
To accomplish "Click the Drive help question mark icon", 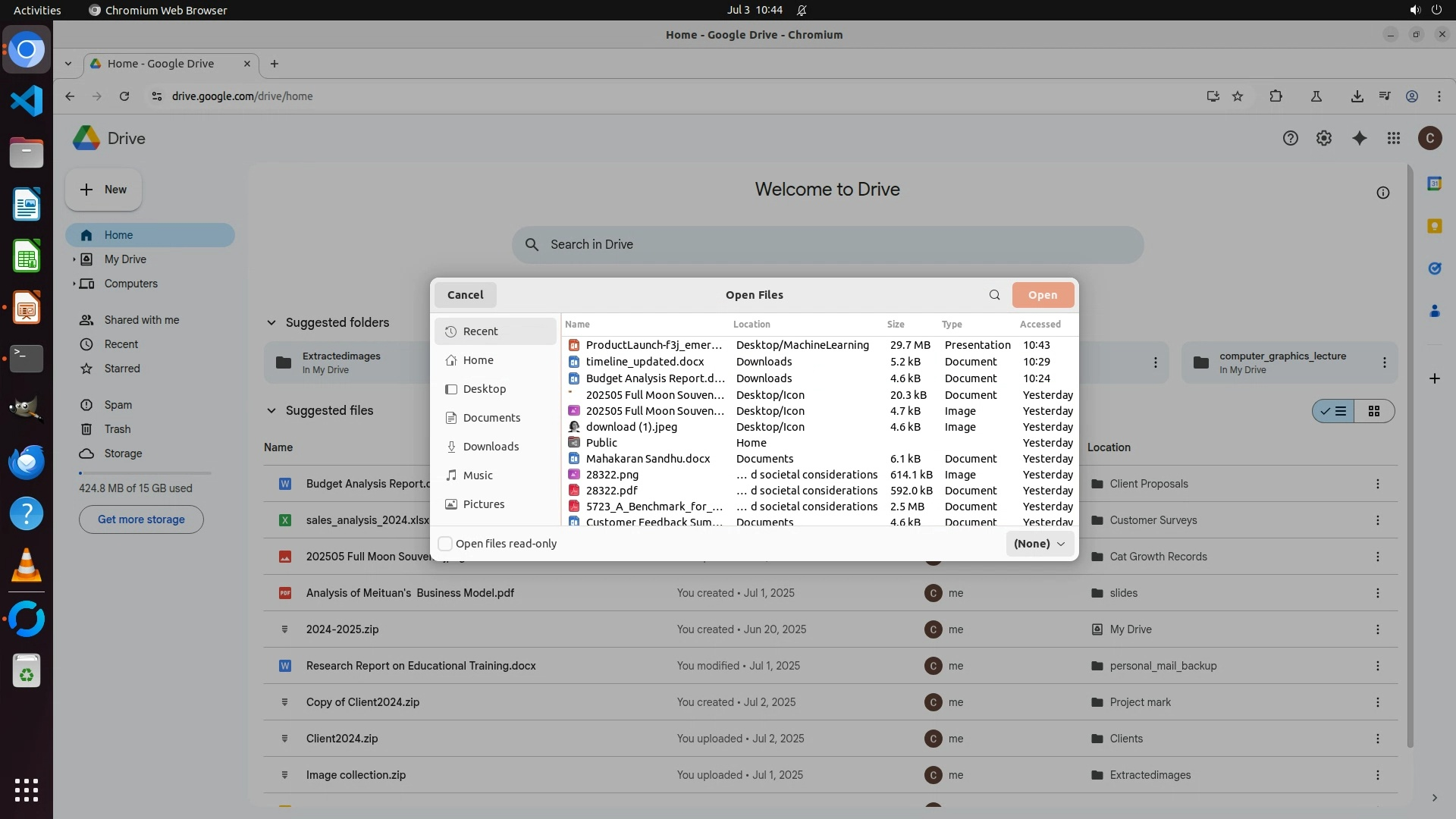I will [1290, 138].
